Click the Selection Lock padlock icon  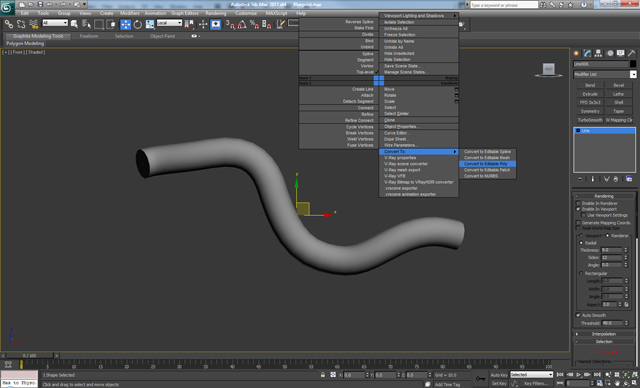click(323, 375)
